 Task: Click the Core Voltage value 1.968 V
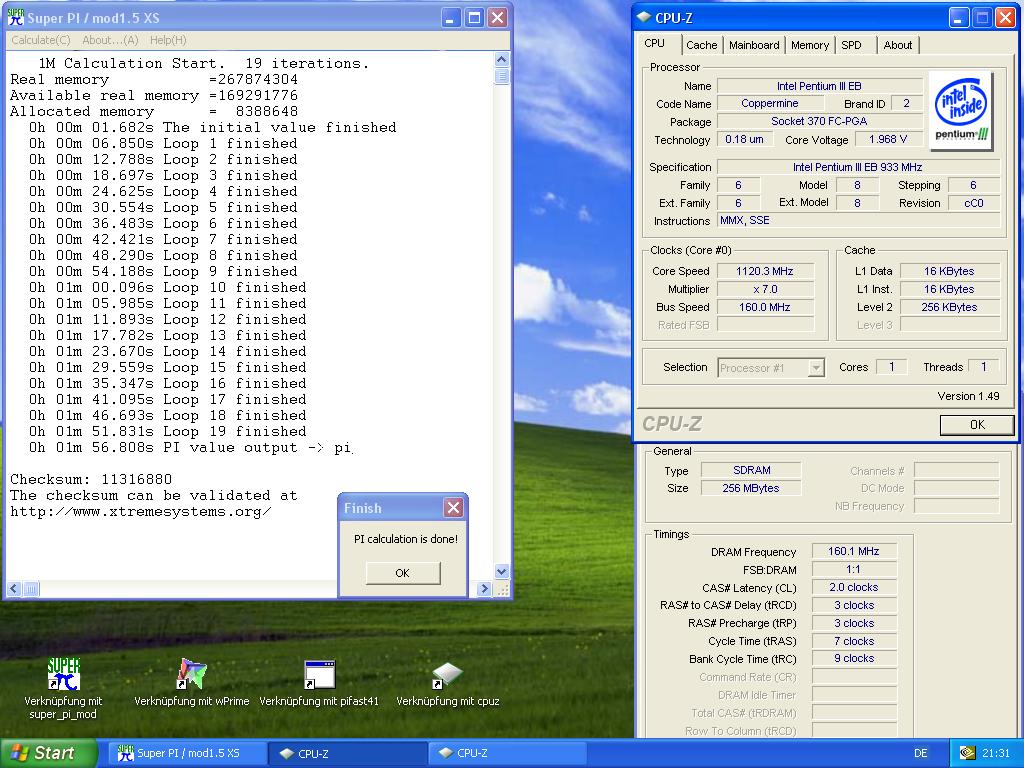tap(888, 139)
